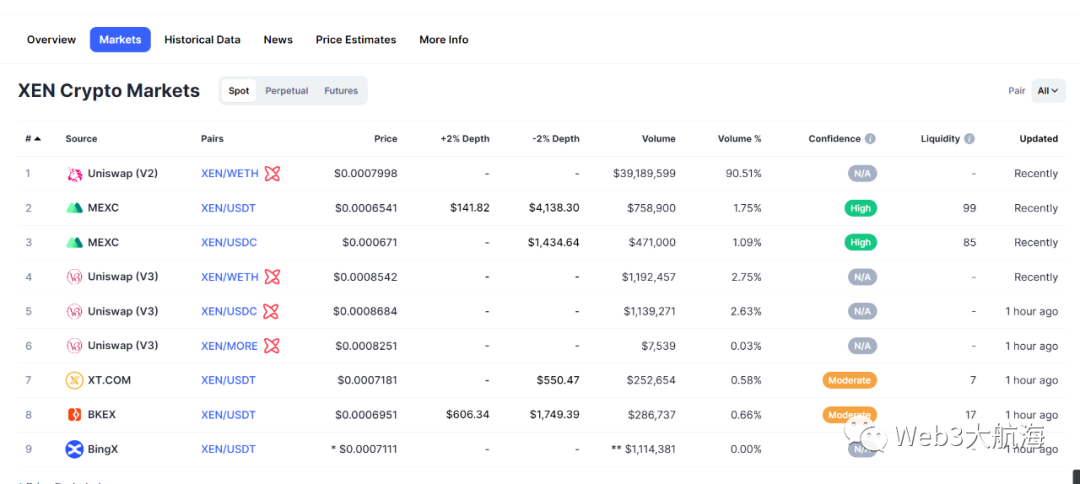This screenshot has width=1080, height=484.
Task: Open the Price Estimates tab
Action: [356, 39]
